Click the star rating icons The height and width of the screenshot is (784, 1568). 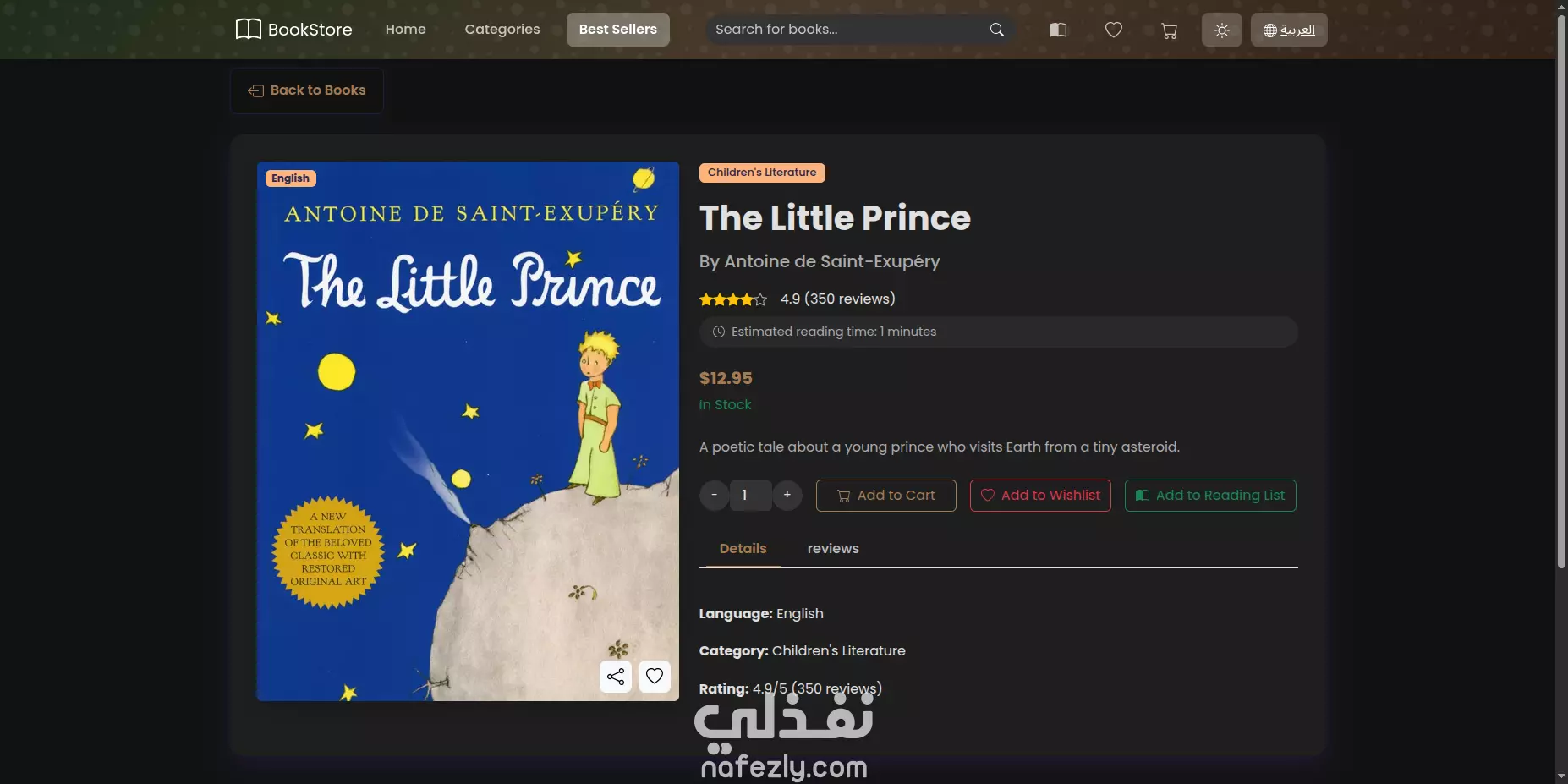tap(733, 299)
